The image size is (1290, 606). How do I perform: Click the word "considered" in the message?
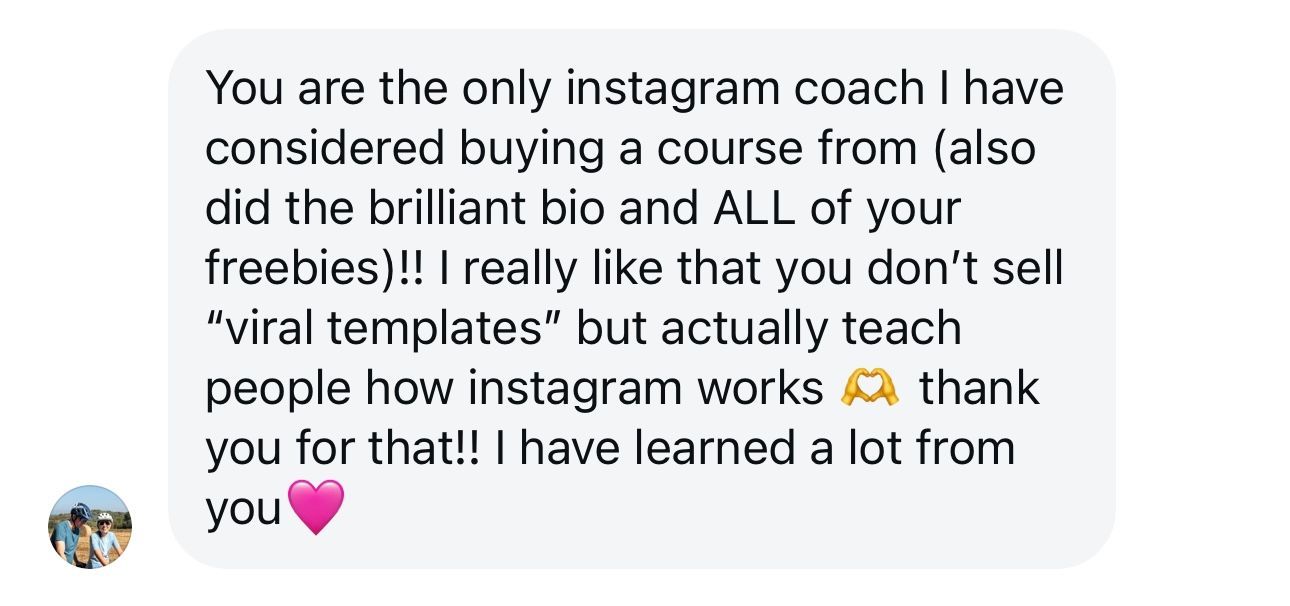point(325,150)
